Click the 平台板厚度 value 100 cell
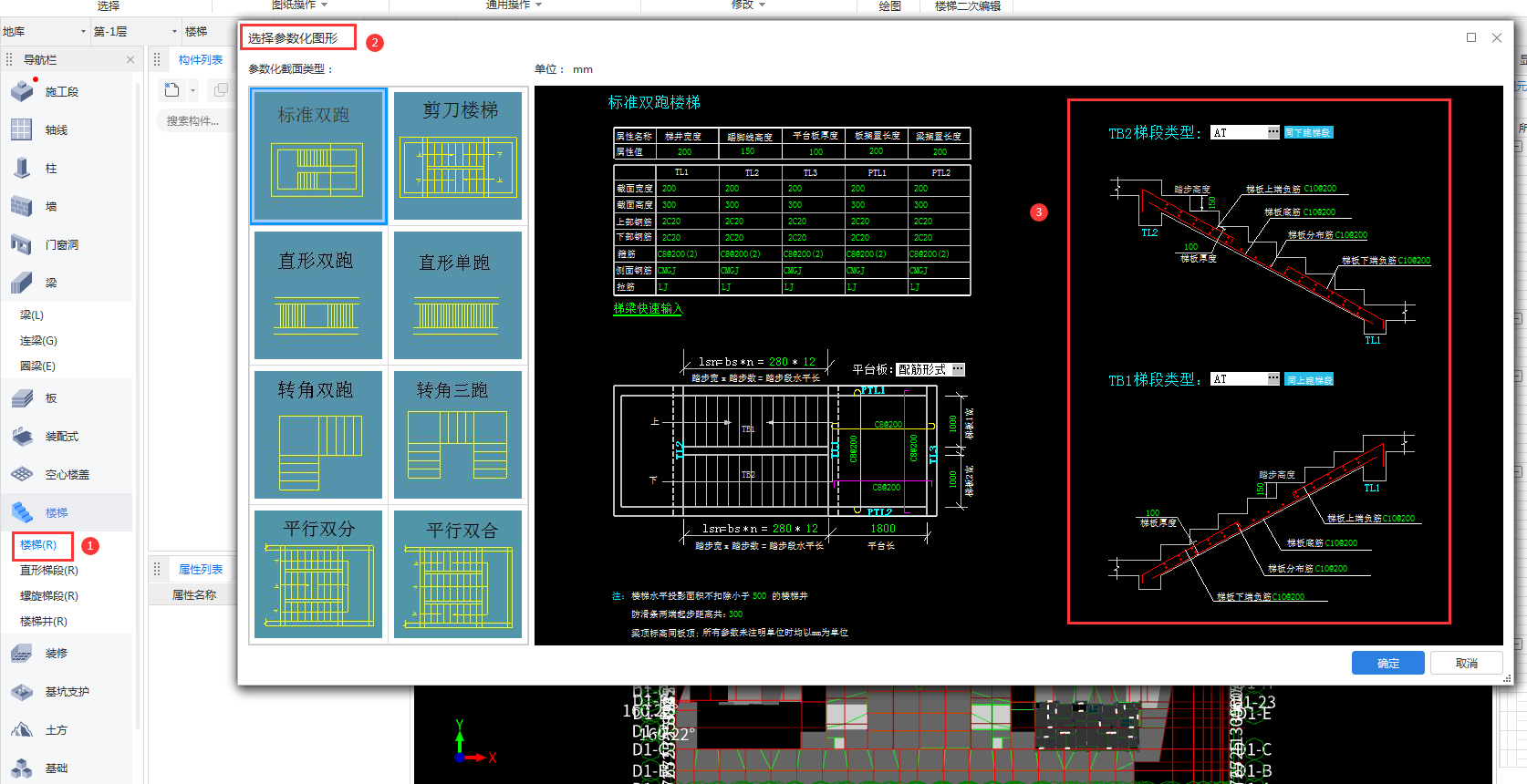Image resolution: width=1527 pixels, height=784 pixels. pos(815,151)
